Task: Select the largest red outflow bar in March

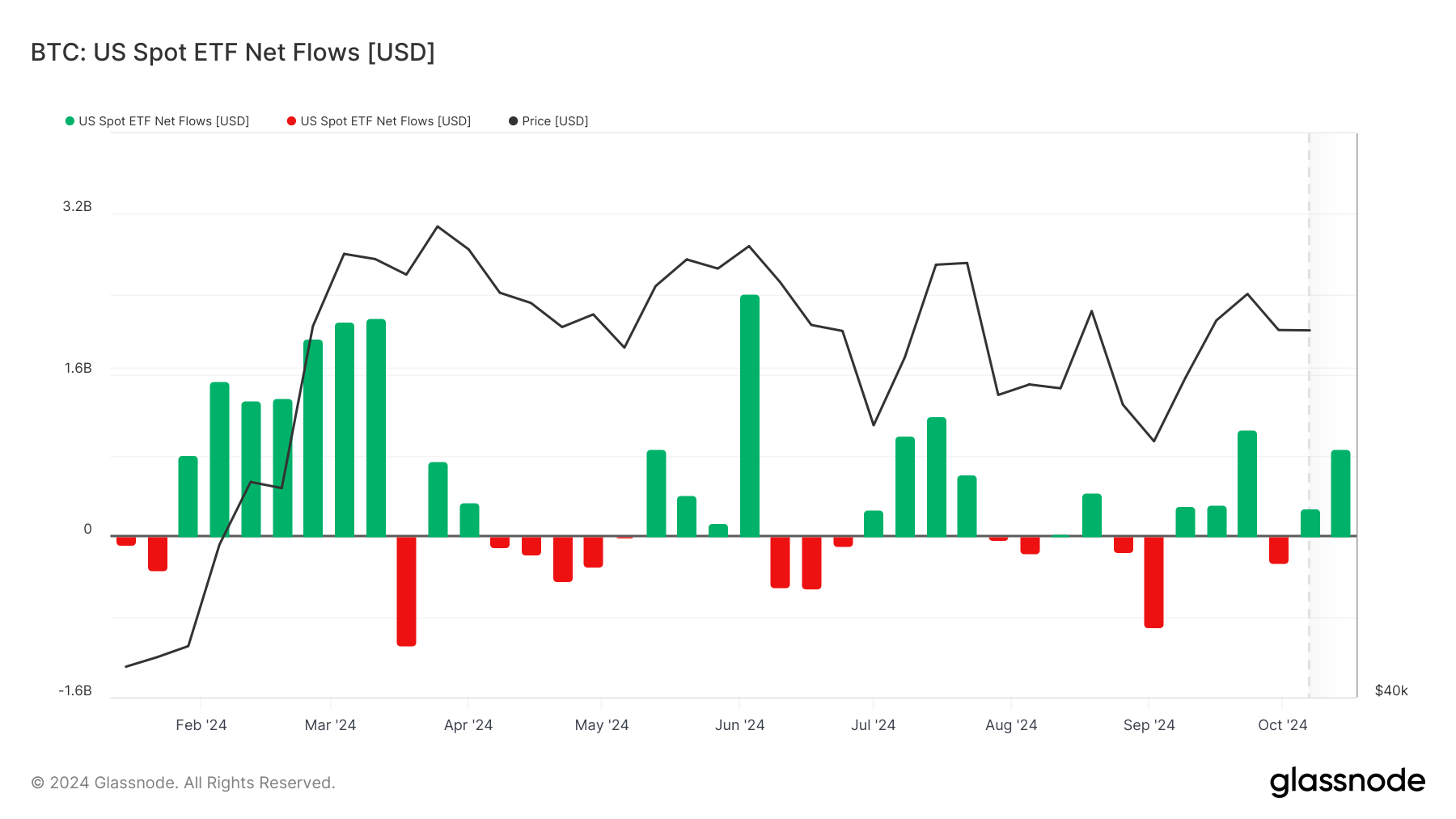Action: click(406, 591)
